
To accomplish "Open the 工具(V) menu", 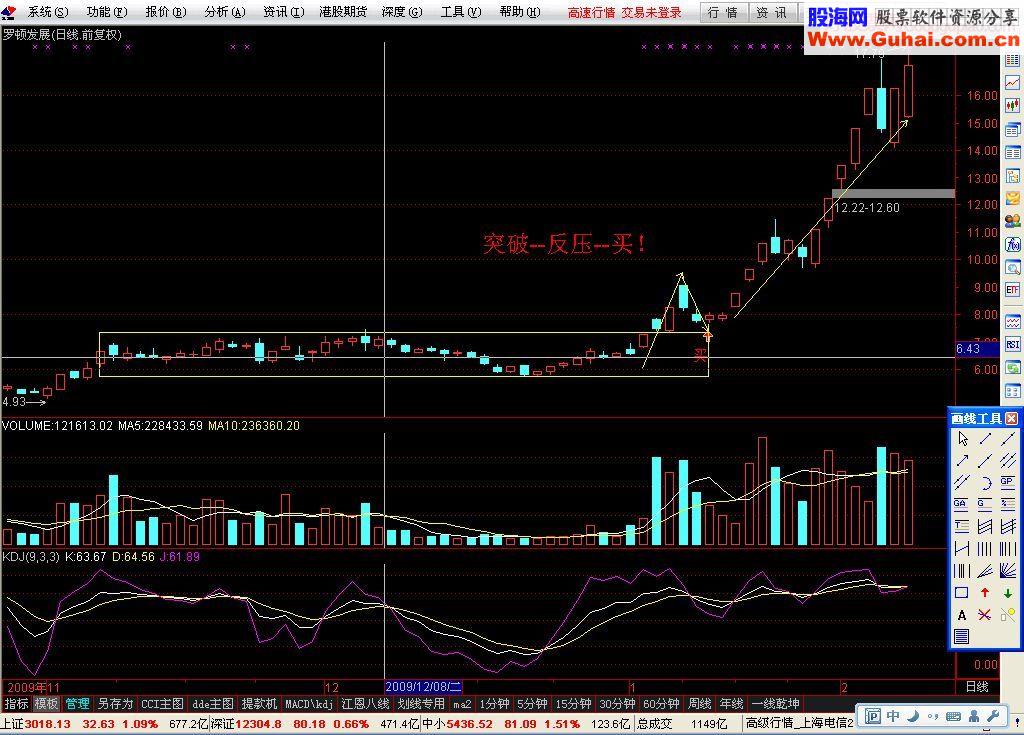I will tap(460, 12).
